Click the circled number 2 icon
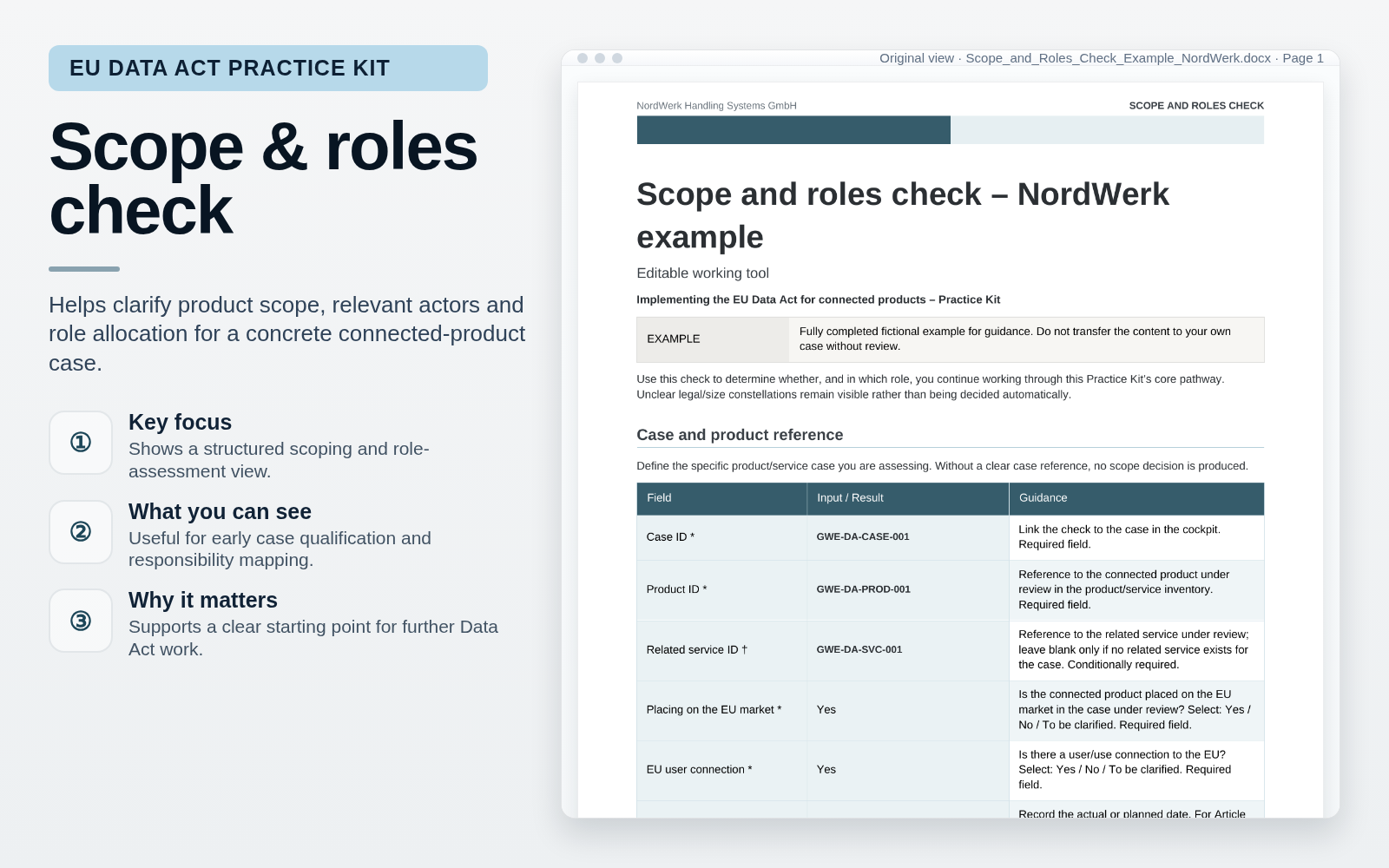This screenshot has width=1389, height=868. click(81, 532)
